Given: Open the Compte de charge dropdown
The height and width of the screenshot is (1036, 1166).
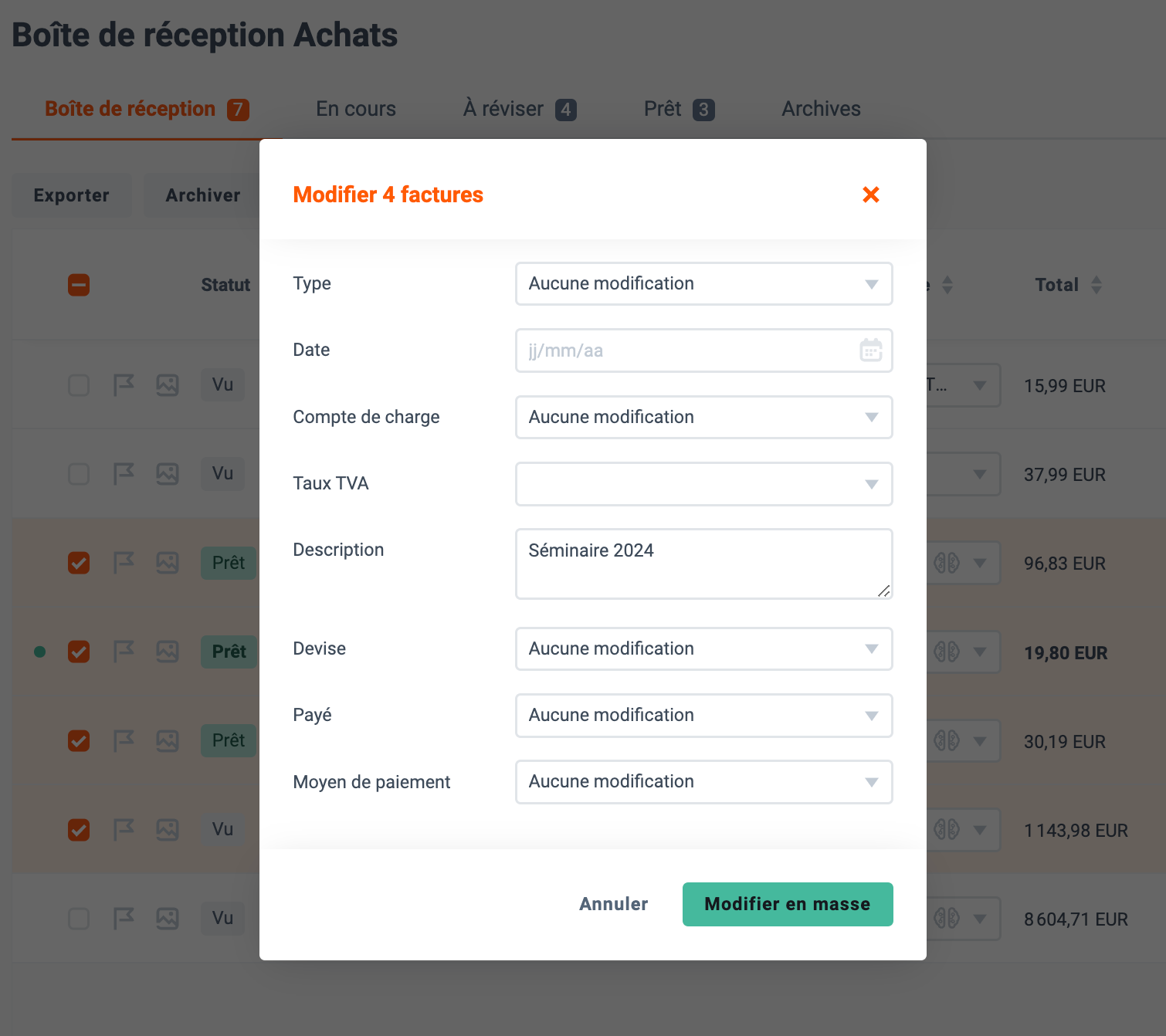Looking at the screenshot, I should click(704, 417).
